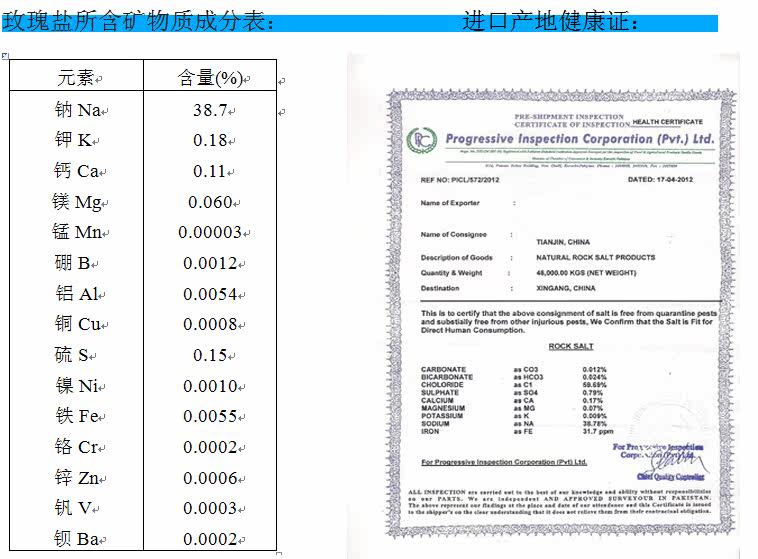Image resolution: width=758 pixels, height=559 pixels.
Task: Select the Cr row value 0.0002
Action: (x=210, y=447)
